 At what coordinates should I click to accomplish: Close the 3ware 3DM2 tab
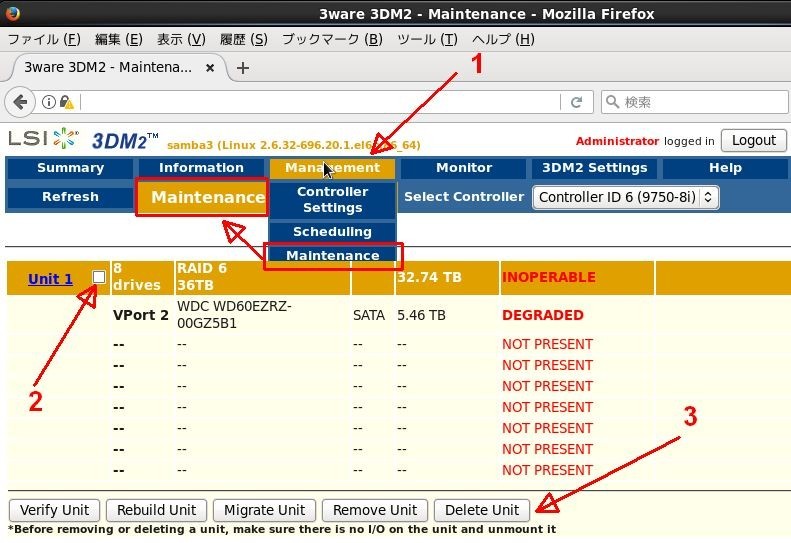click(210, 68)
